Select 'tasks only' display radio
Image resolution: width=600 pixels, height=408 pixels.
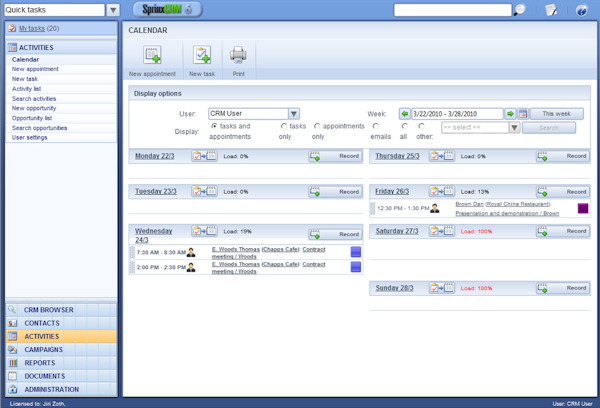click(284, 126)
